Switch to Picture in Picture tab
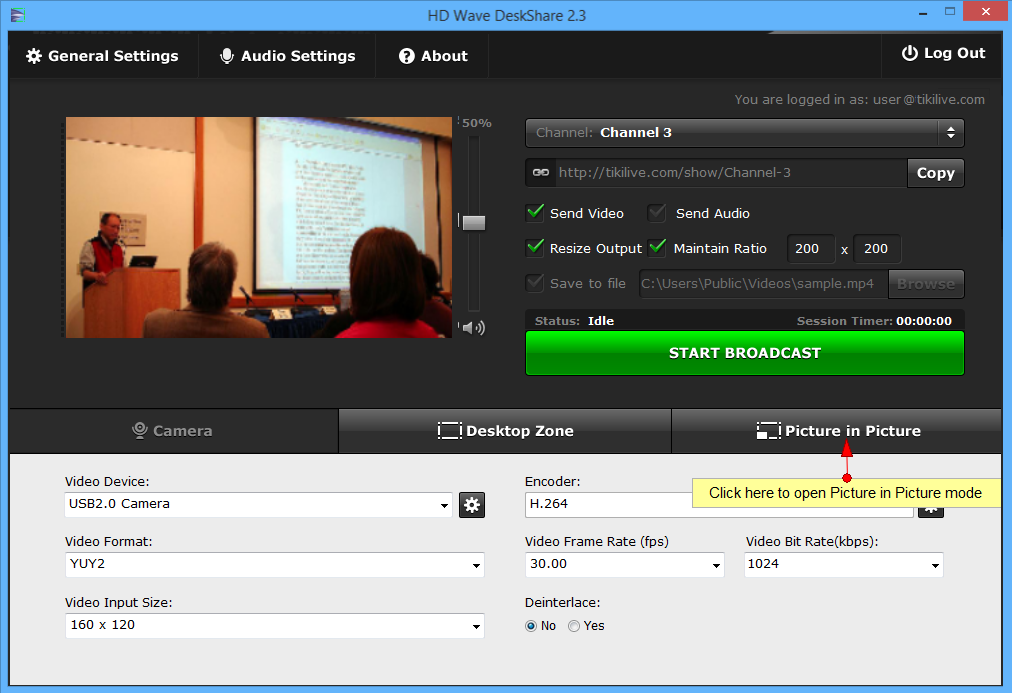 838,431
